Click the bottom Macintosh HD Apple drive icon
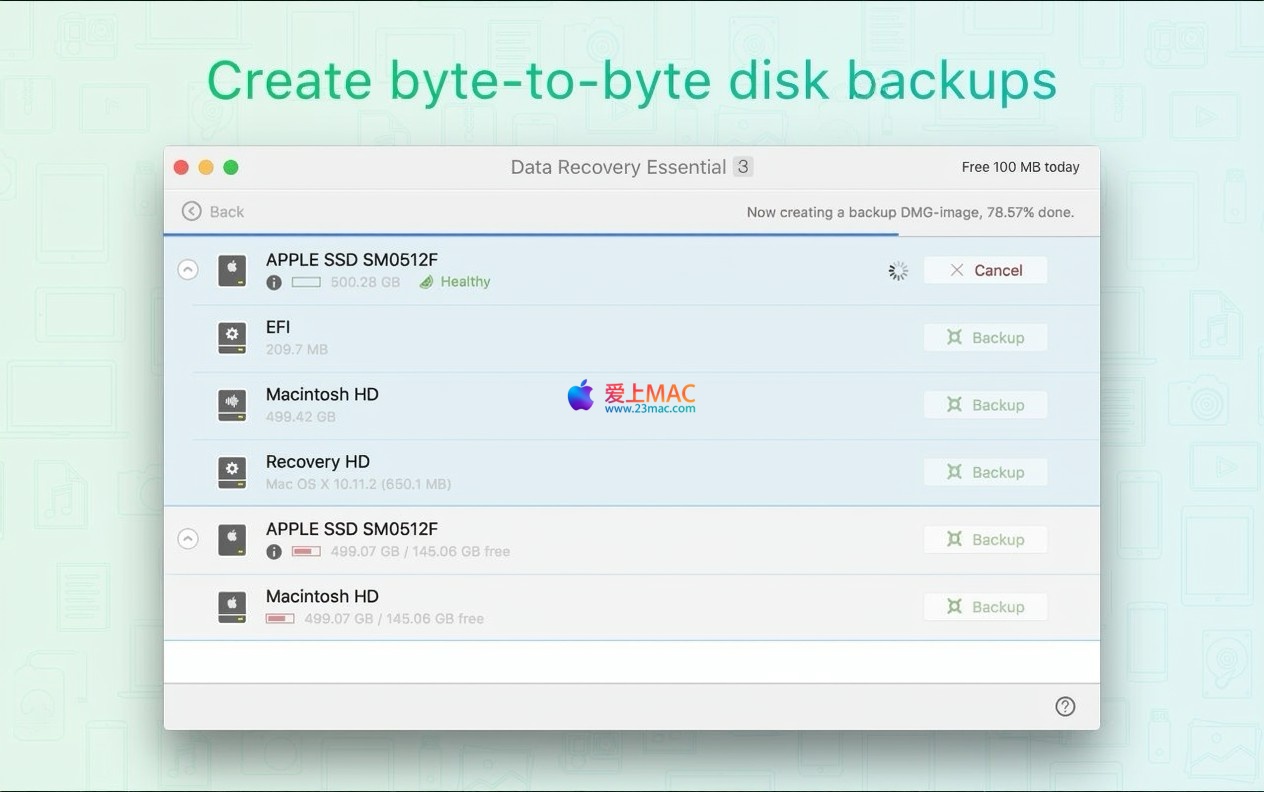This screenshot has height=792, width=1264. (x=232, y=607)
